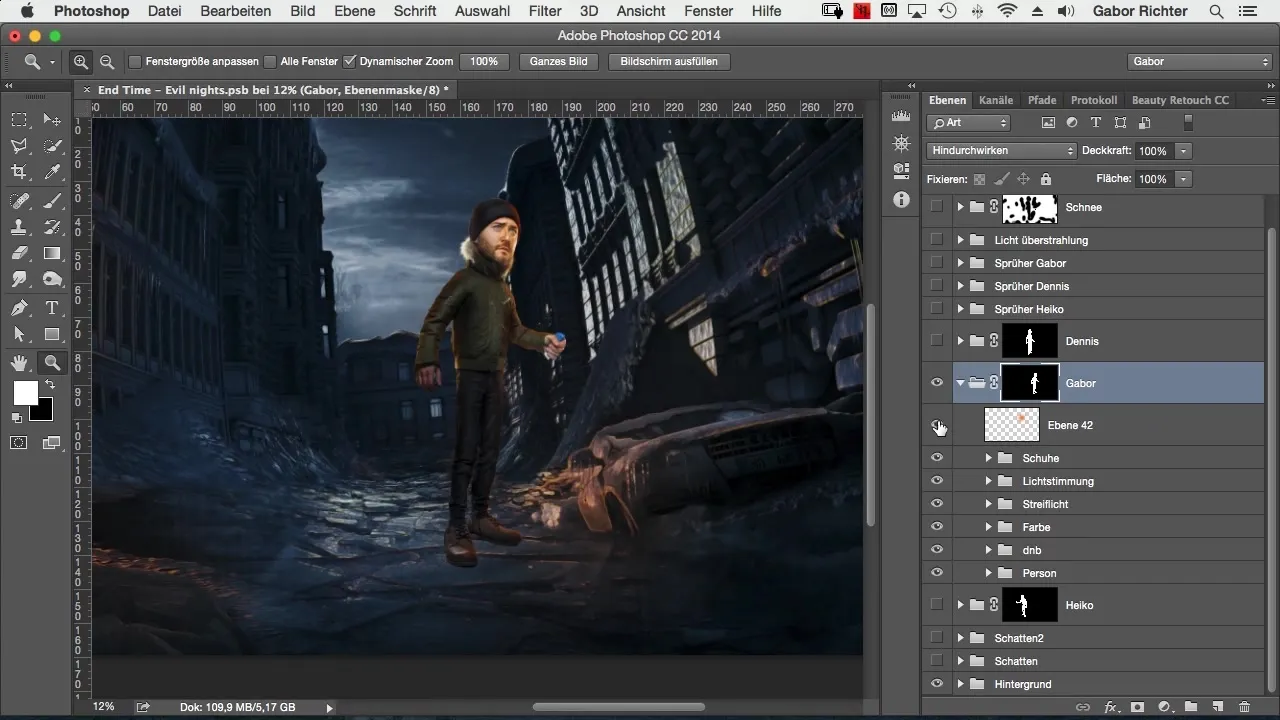The width and height of the screenshot is (1280, 720).
Task: Create a new layer
Action: pos(1218,706)
